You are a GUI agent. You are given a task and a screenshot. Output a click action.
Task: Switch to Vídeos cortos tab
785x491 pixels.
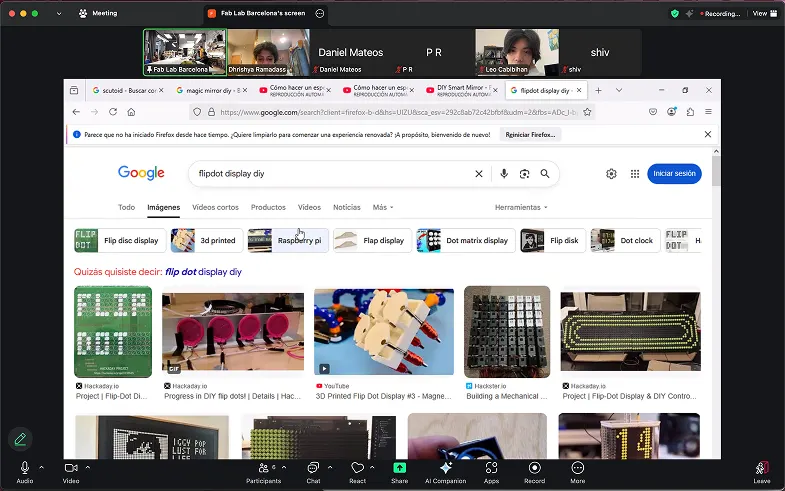pyautogui.click(x=215, y=207)
